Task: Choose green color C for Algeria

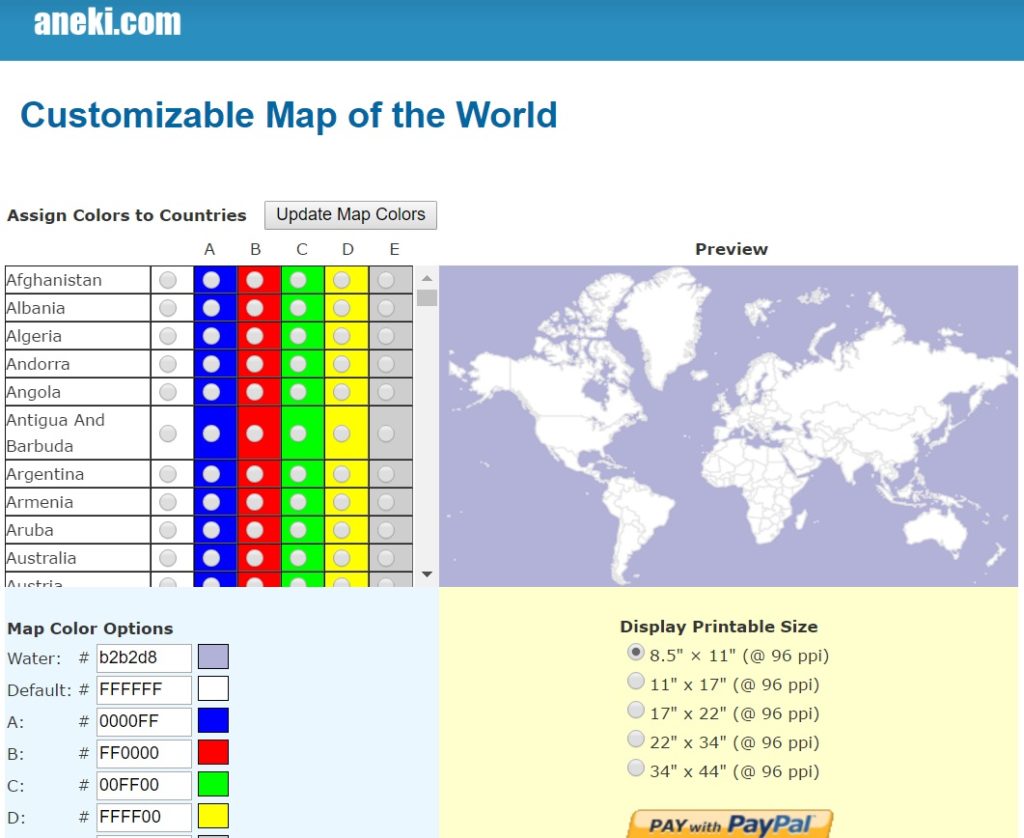Action: (x=298, y=336)
